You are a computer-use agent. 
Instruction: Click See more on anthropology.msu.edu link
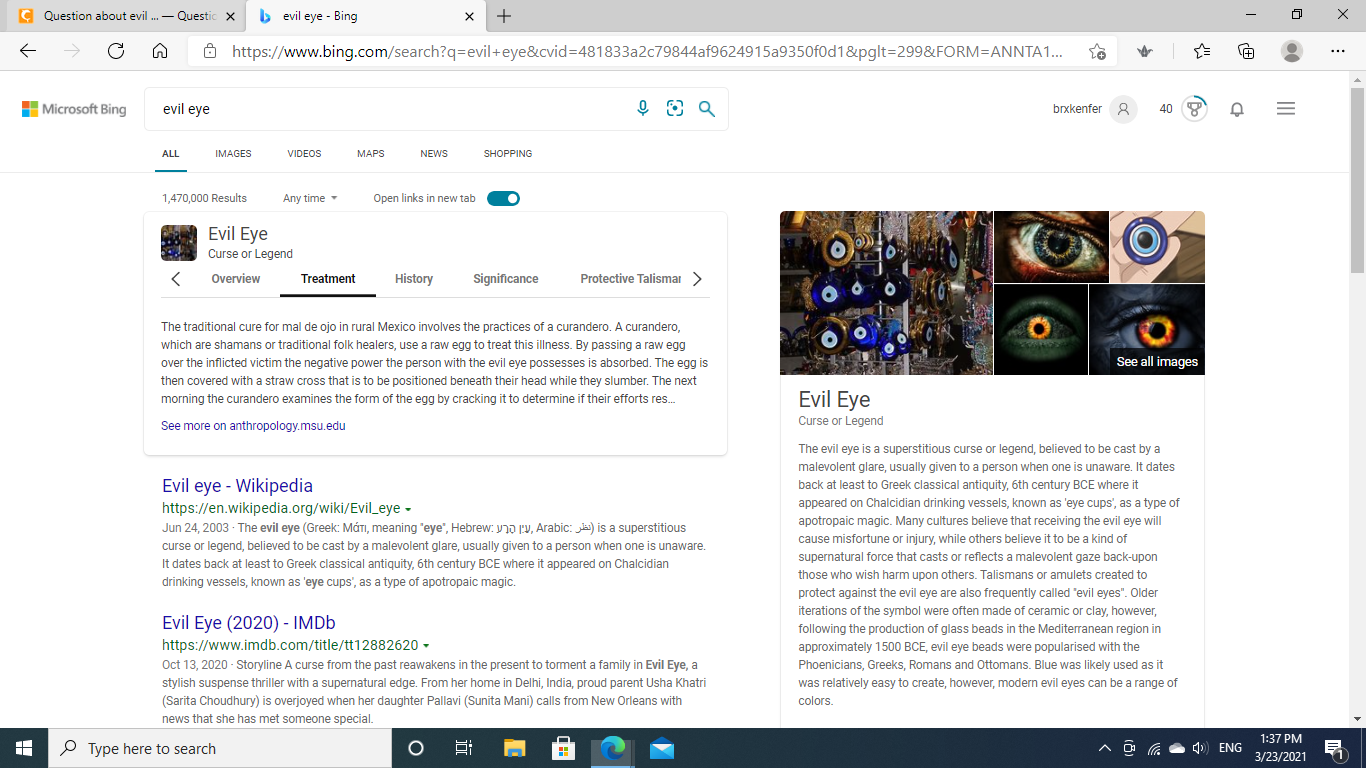(253, 426)
